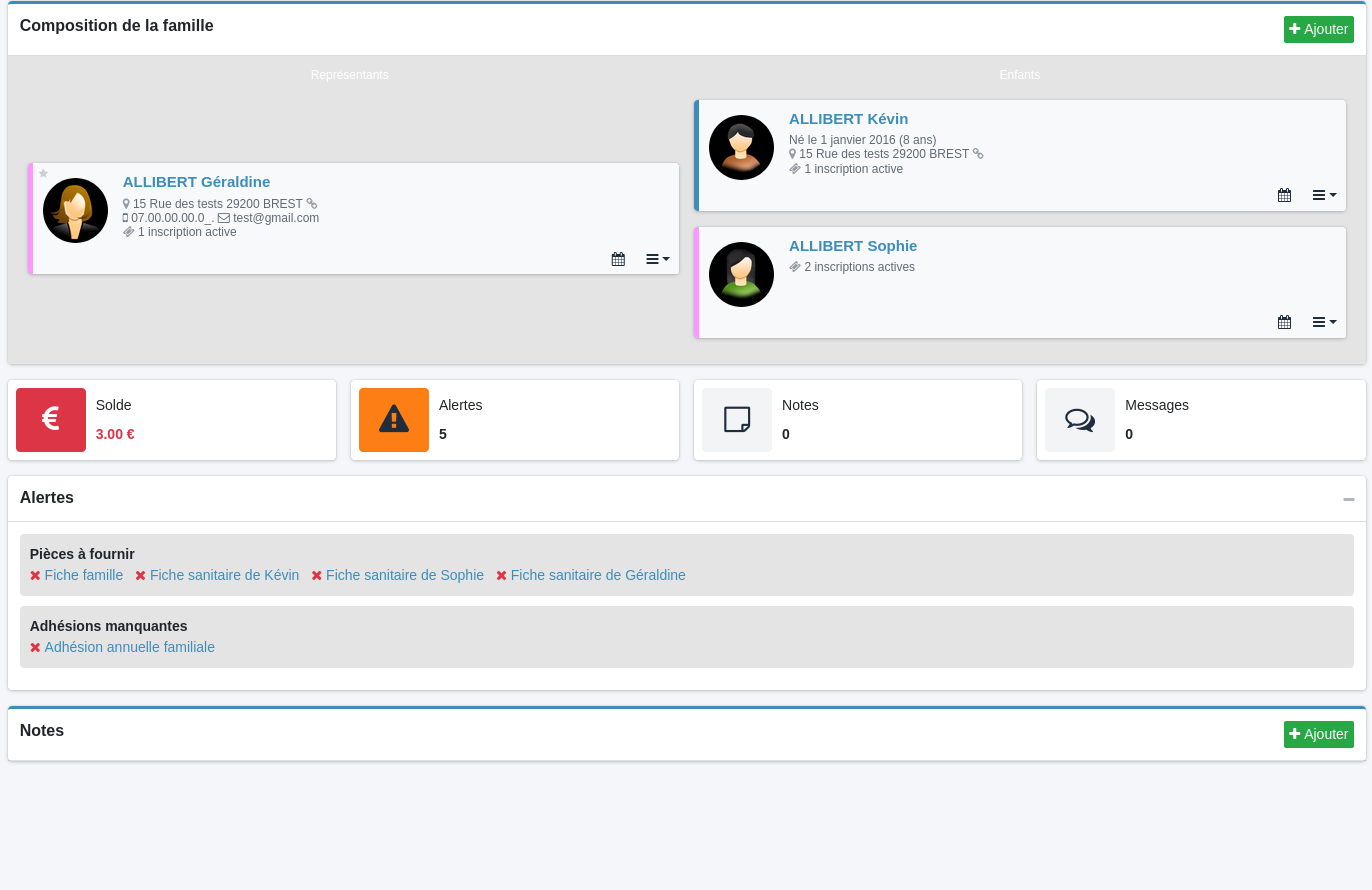Open the hamburger menu on Géraldine's card

(x=657, y=259)
